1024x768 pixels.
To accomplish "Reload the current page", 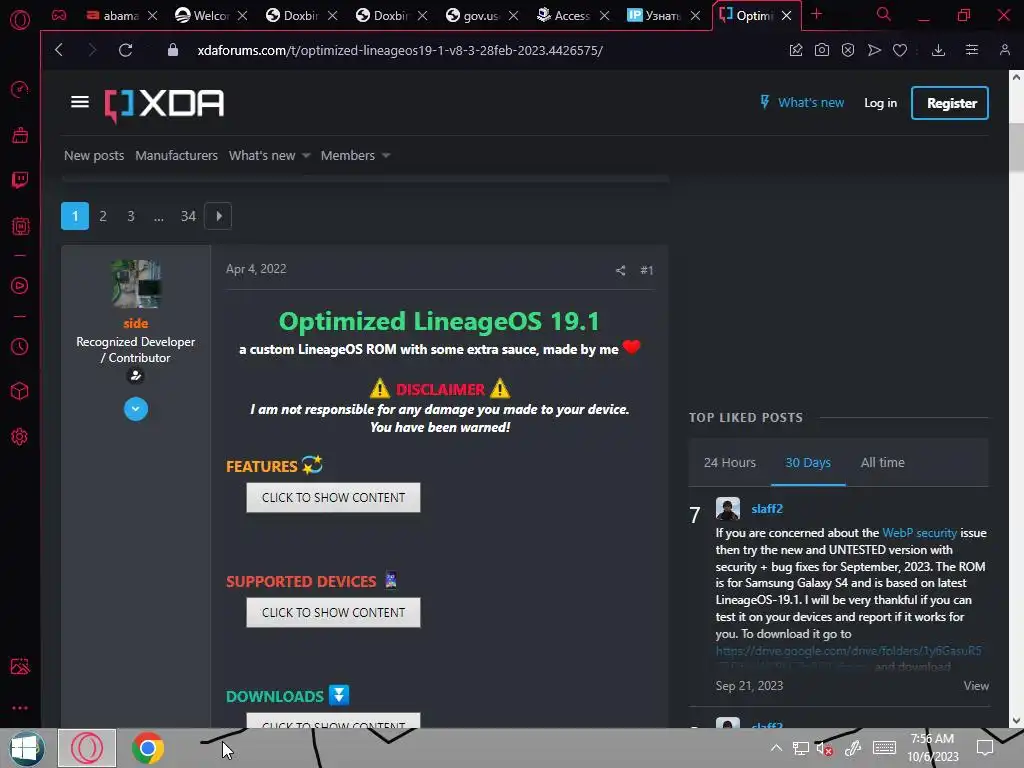I will click(125, 50).
